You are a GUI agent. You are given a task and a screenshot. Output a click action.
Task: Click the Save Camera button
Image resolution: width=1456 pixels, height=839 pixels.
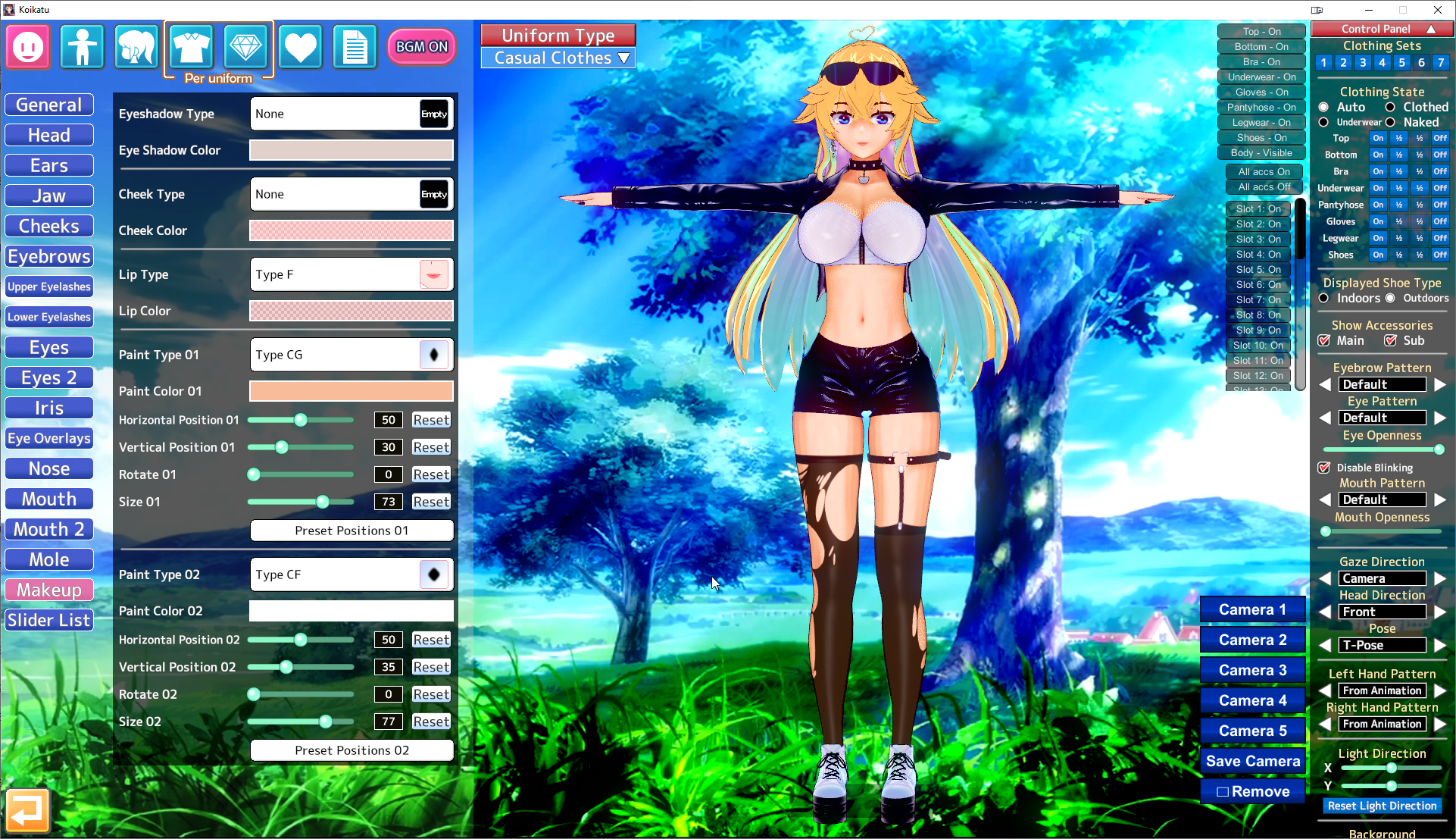[x=1252, y=761]
